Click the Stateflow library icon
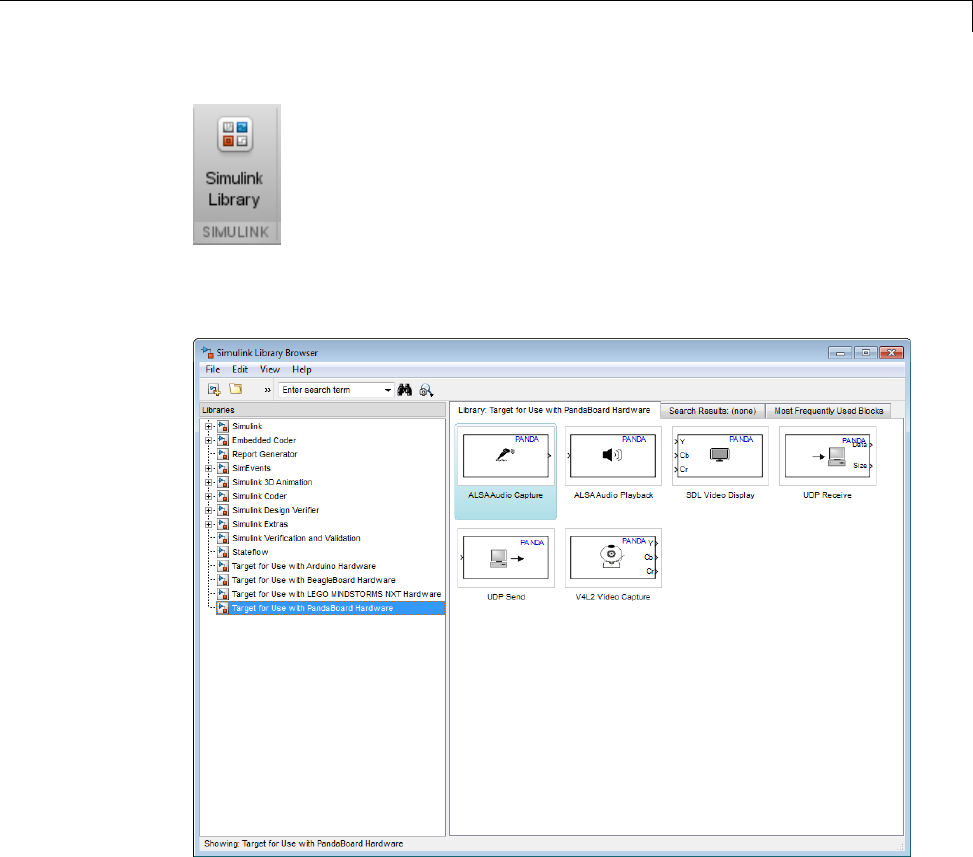973x857 pixels. point(223,552)
